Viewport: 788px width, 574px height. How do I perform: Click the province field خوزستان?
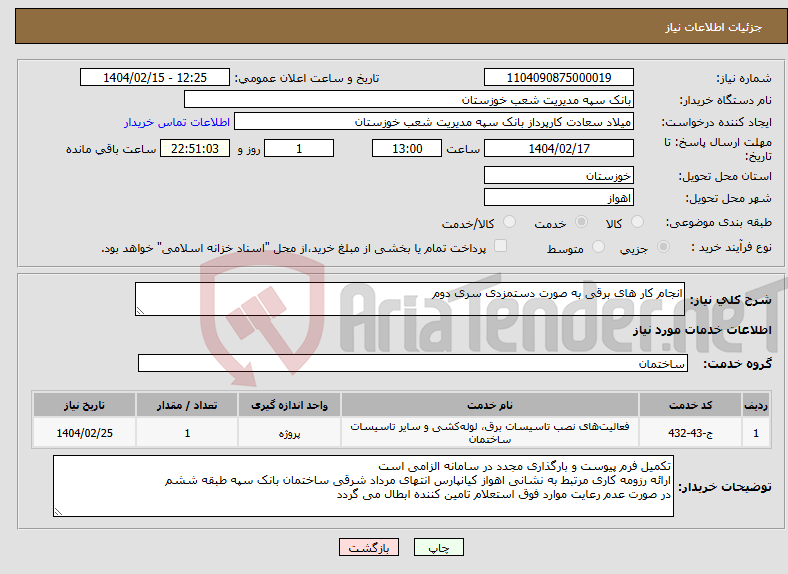coord(558,175)
